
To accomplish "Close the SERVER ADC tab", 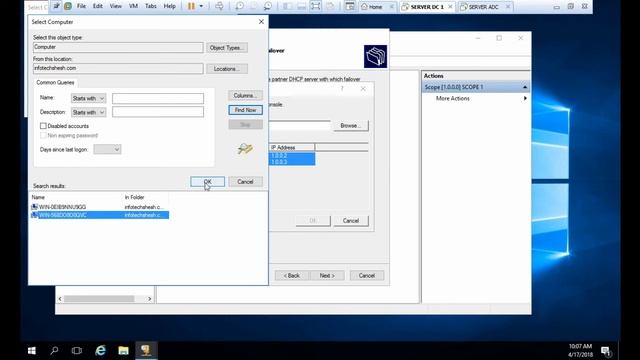I will pos(508,7).
